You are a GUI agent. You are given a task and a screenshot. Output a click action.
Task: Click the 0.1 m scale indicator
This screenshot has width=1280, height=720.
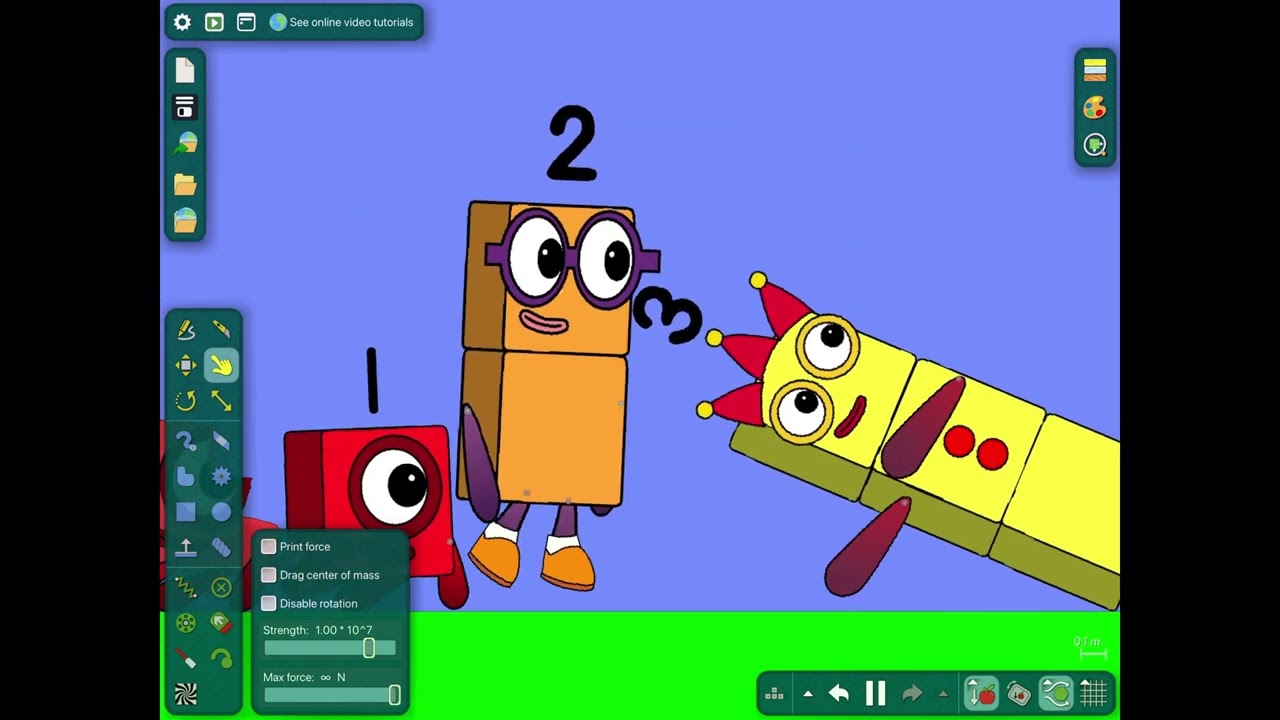[1088, 646]
